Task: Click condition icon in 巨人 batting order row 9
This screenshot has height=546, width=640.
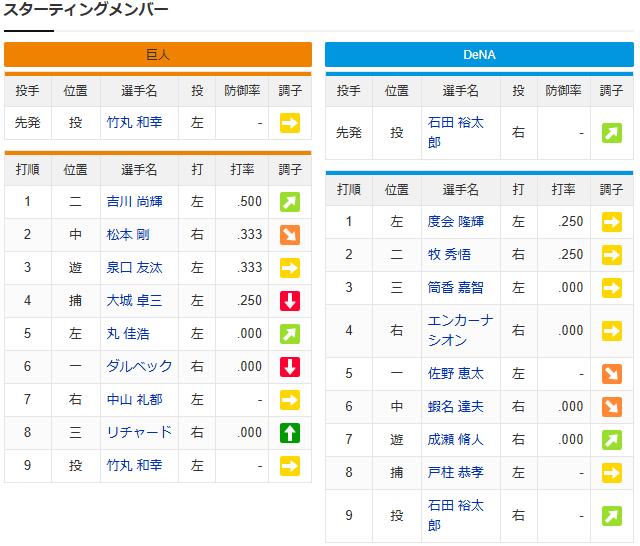Action: pos(290,466)
